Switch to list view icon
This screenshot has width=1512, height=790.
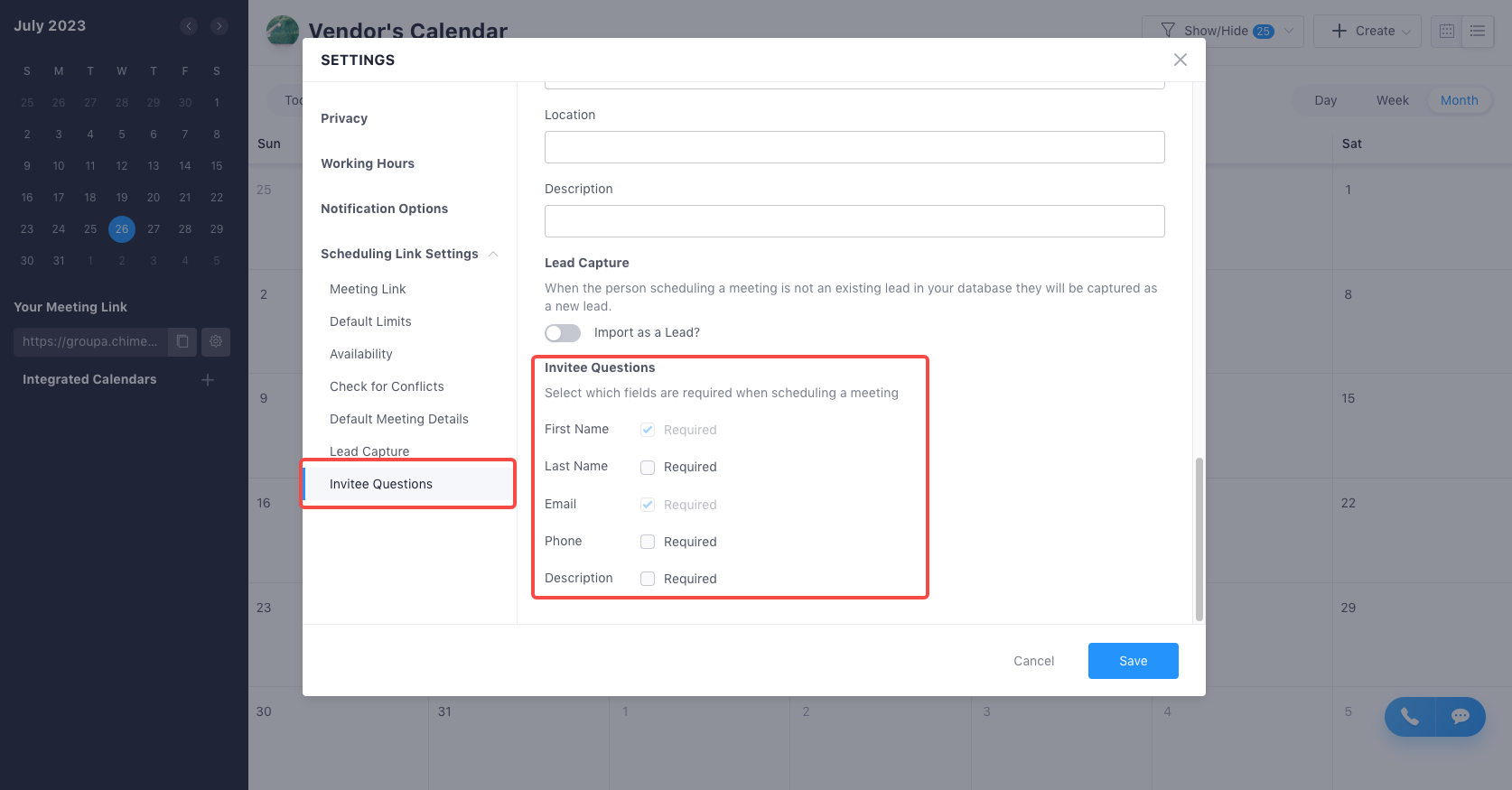[1478, 31]
